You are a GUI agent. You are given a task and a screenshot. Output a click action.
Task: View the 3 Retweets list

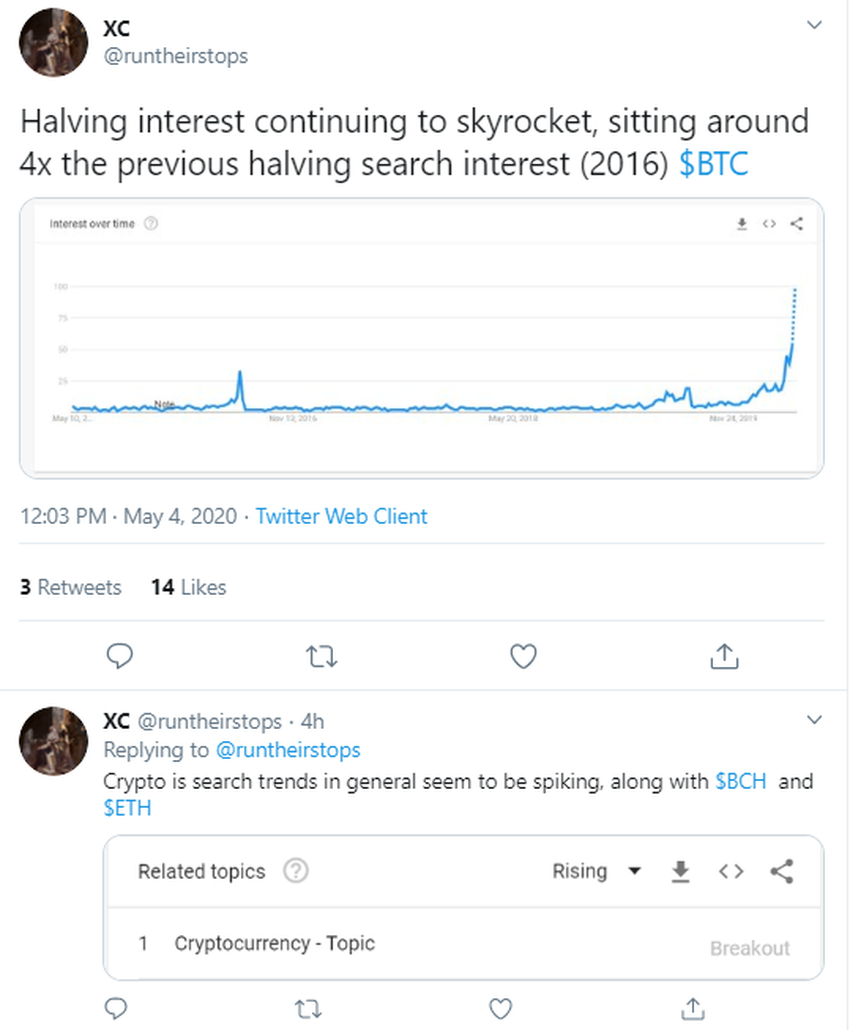click(x=70, y=587)
